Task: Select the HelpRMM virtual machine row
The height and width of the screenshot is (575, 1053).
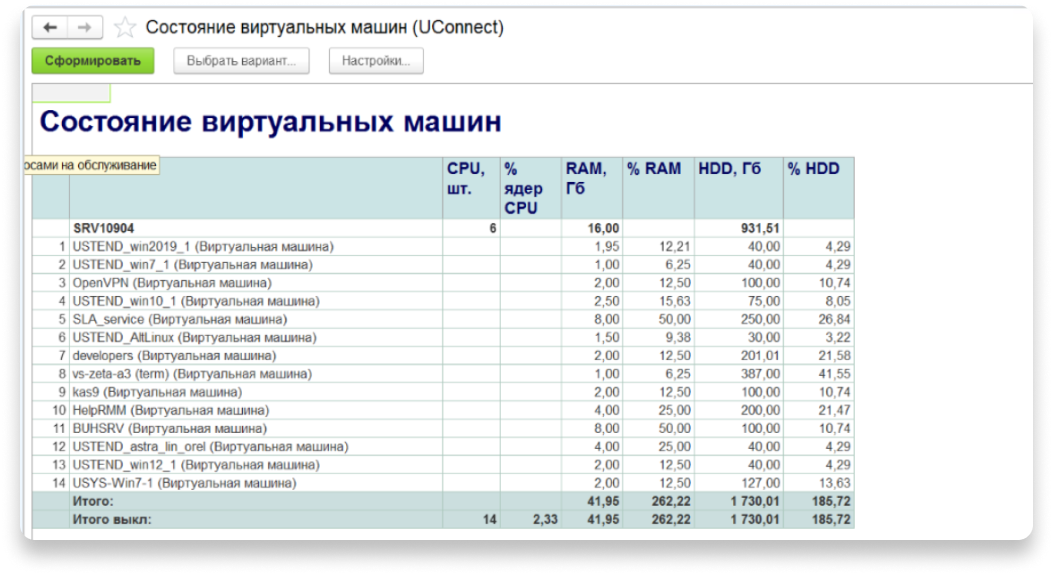Action: (x=443, y=410)
